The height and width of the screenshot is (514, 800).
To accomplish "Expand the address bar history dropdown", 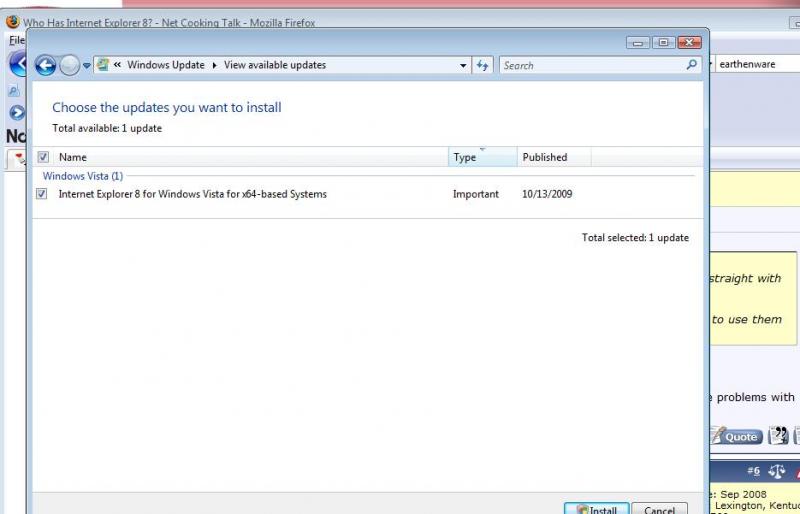I will coord(463,66).
